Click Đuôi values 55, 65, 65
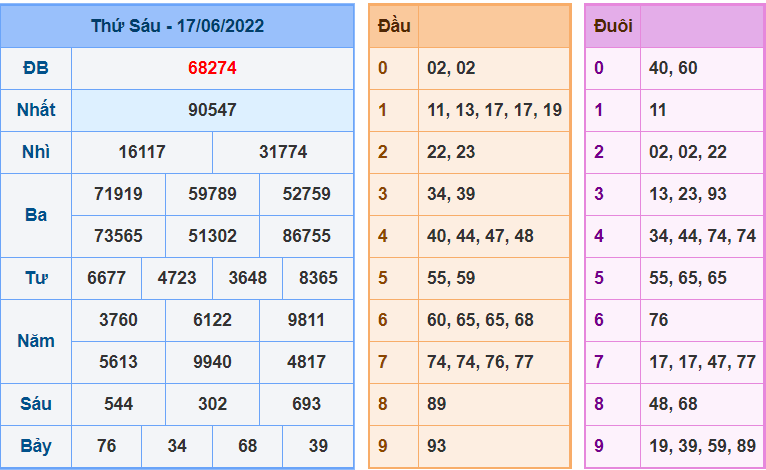The width and height of the screenshot is (766, 470). tap(688, 278)
